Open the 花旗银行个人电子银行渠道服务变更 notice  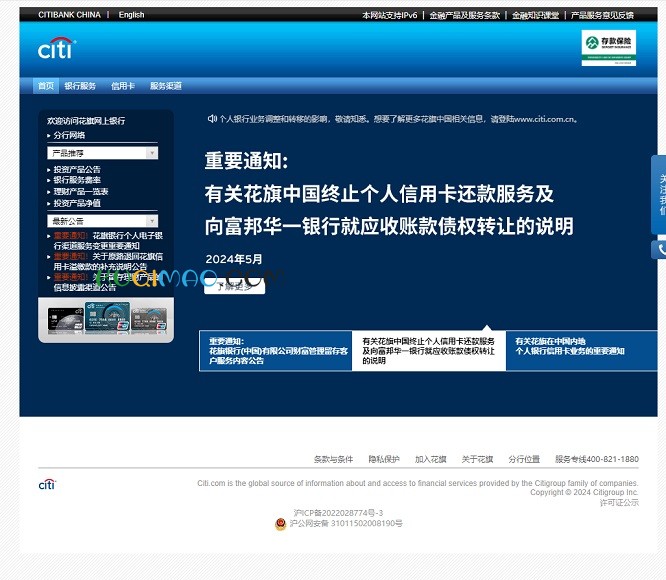[x=108, y=241]
